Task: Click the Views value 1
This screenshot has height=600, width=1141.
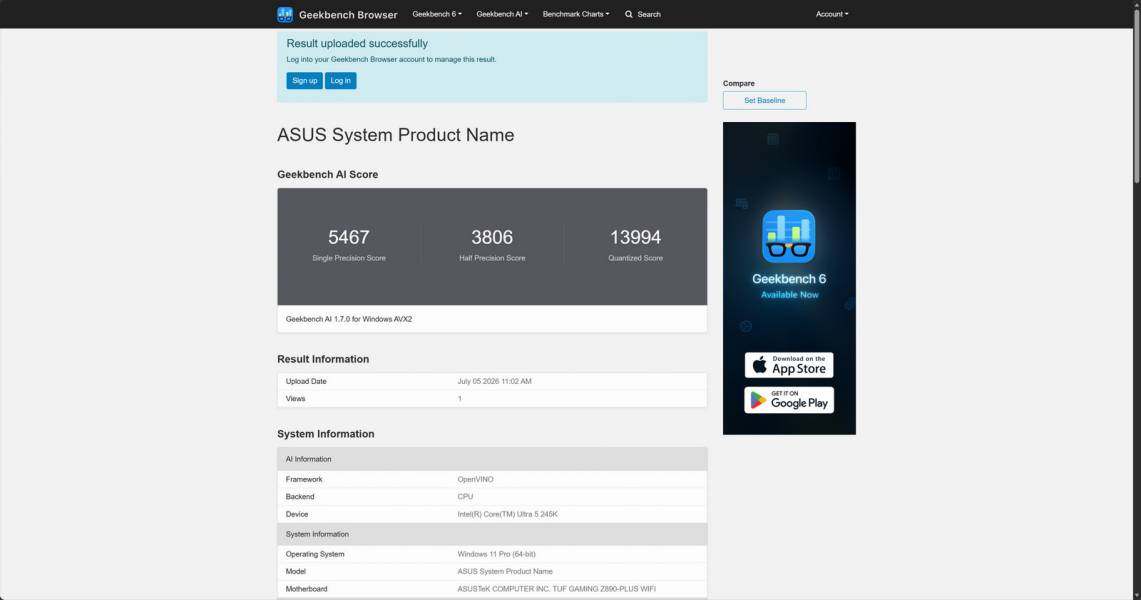Action: [459, 399]
